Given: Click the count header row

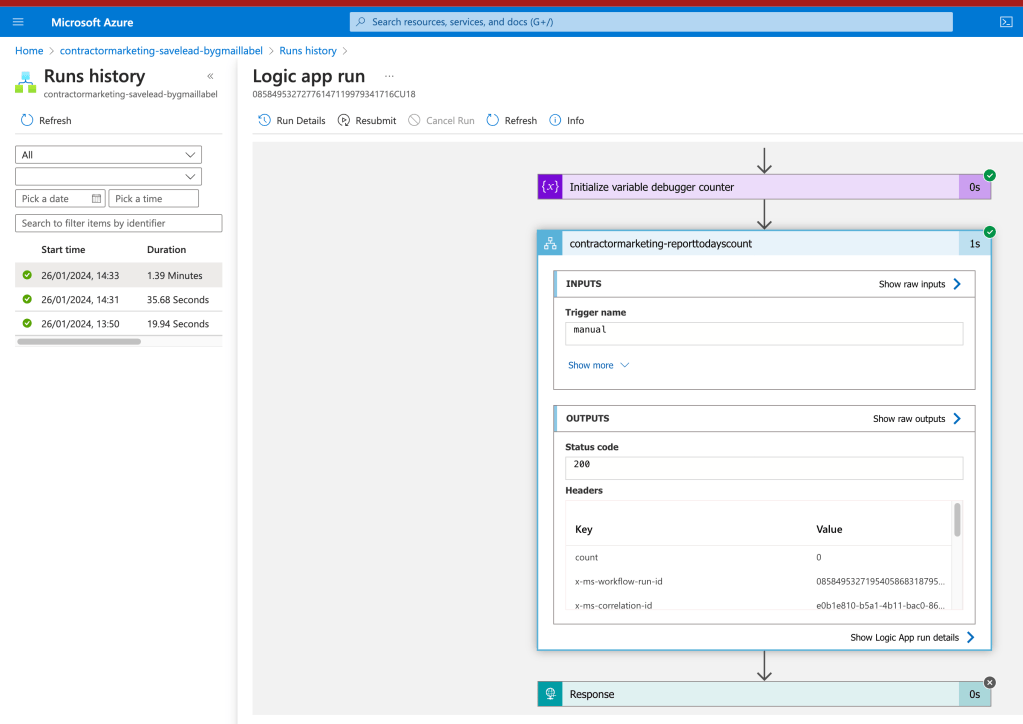Looking at the screenshot, I should (759, 557).
